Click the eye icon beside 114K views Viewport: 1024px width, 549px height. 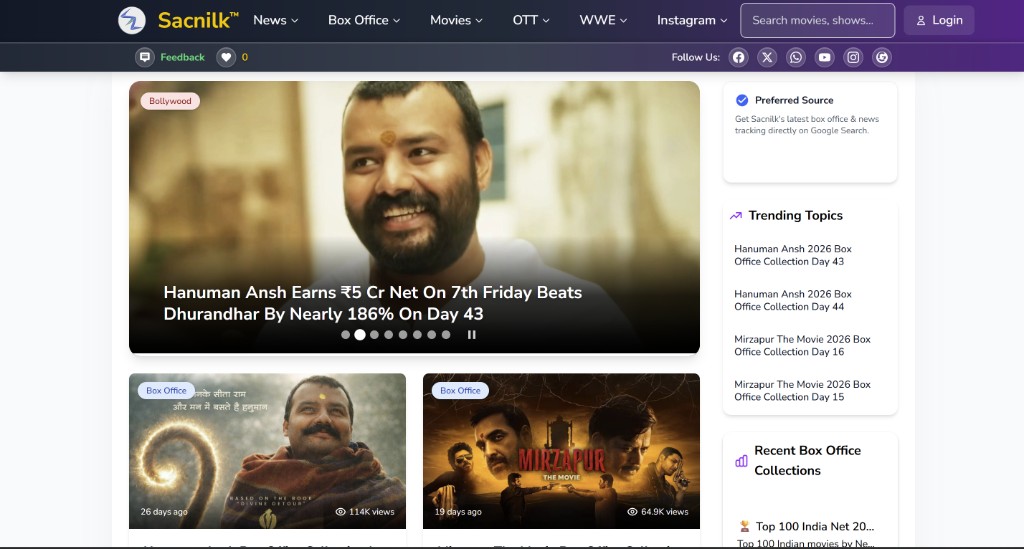[x=340, y=512]
